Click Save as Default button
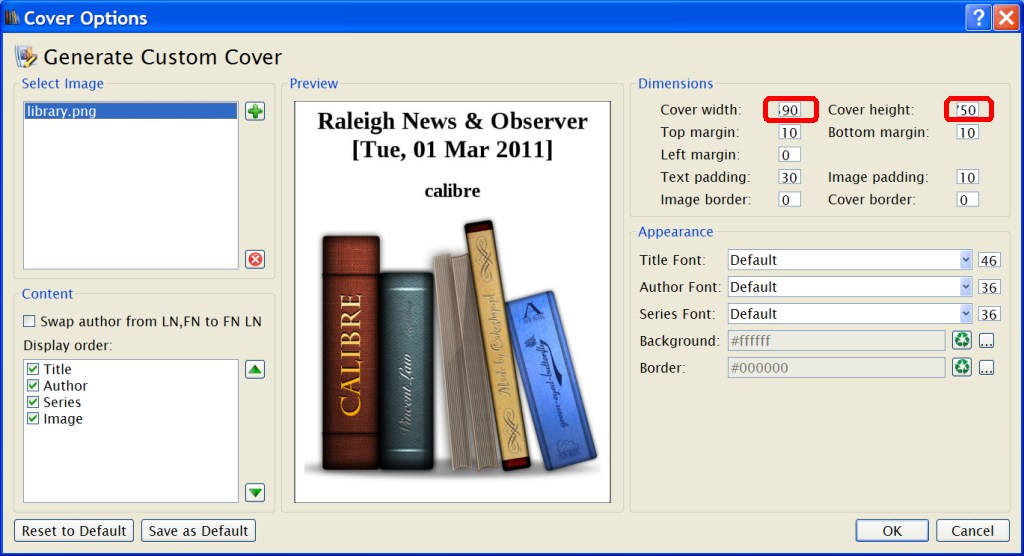Image resolution: width=1024 pixels, height=556 pixels. click(199, 531)
